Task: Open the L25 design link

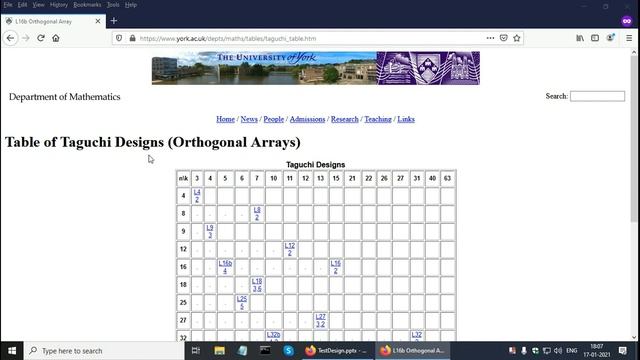Action: [242, 302]
